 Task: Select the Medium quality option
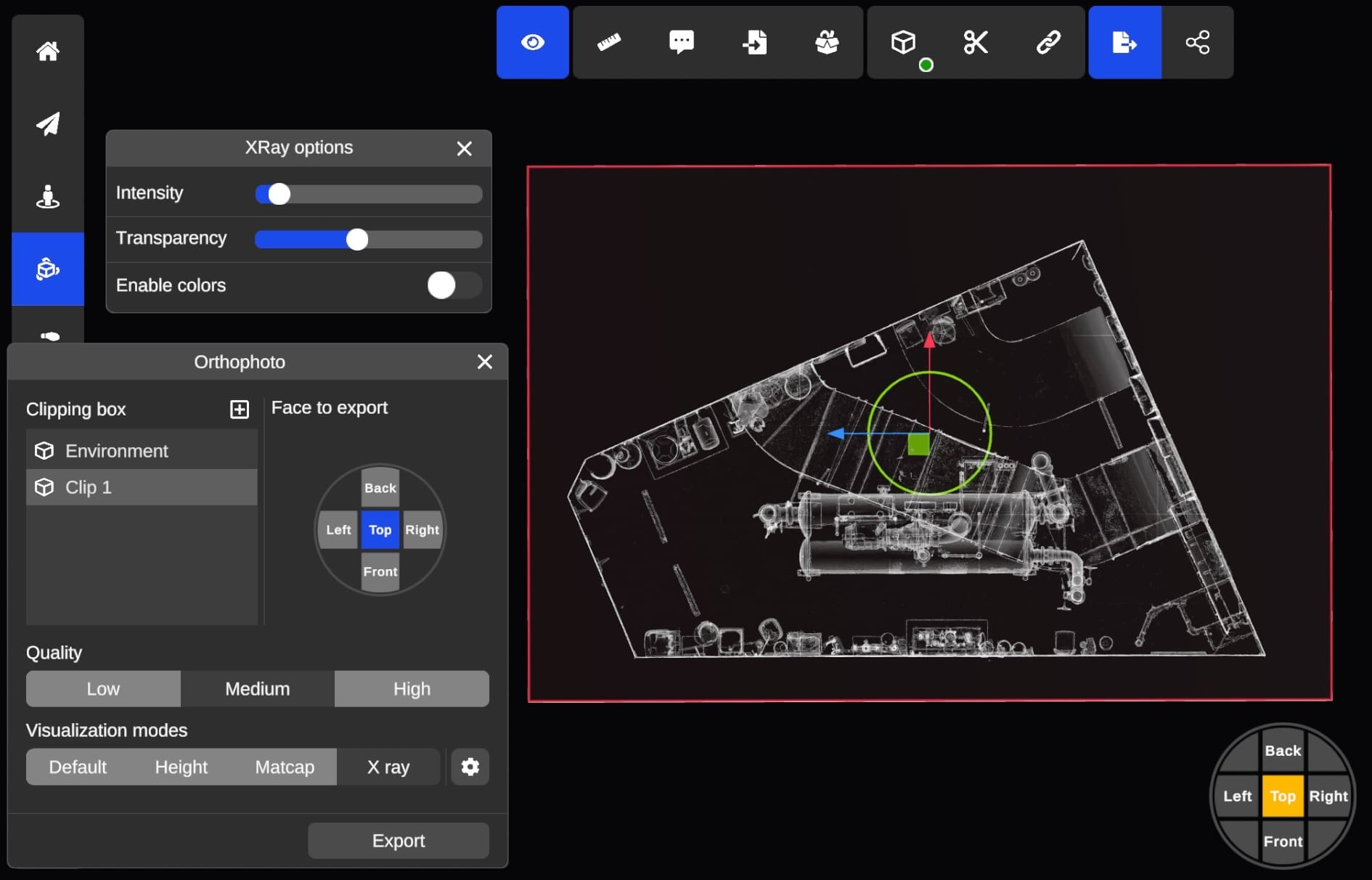[x=257, y=688]
